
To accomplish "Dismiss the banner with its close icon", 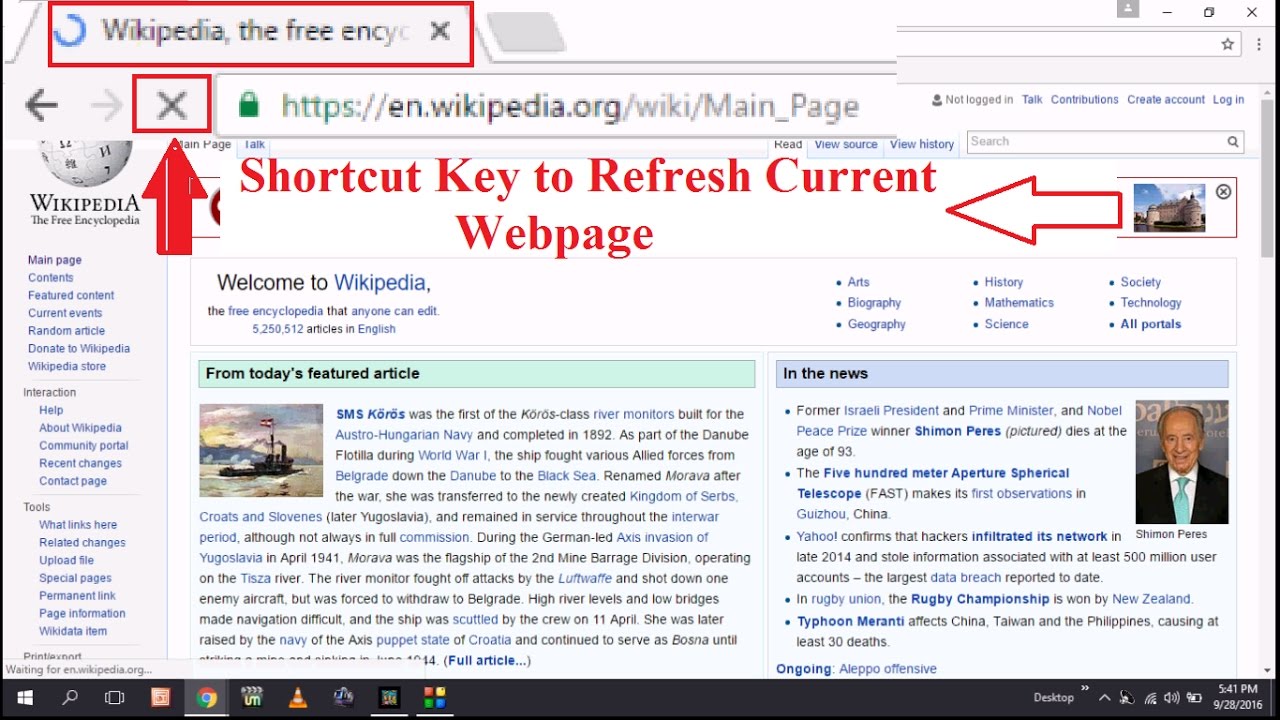I will [1223, 192].
